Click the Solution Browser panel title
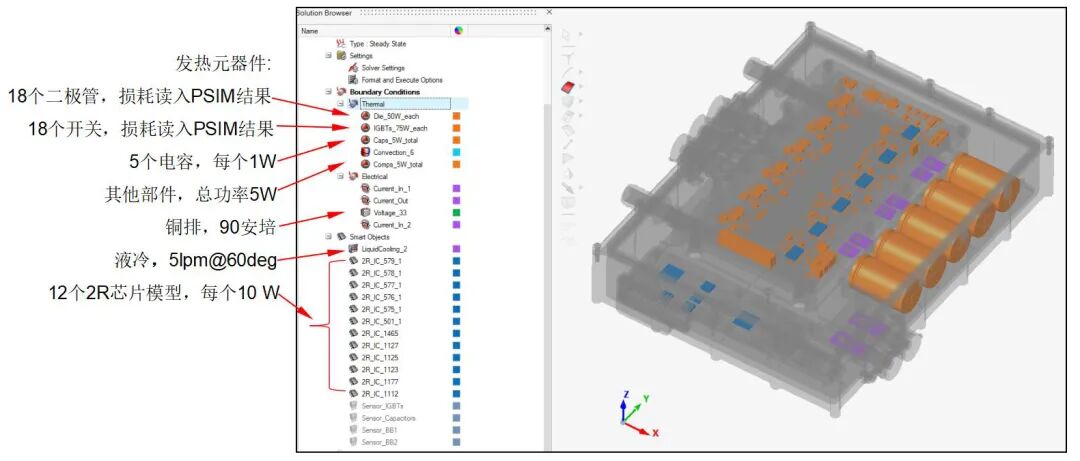1080x461 pixels. [324, 12]
